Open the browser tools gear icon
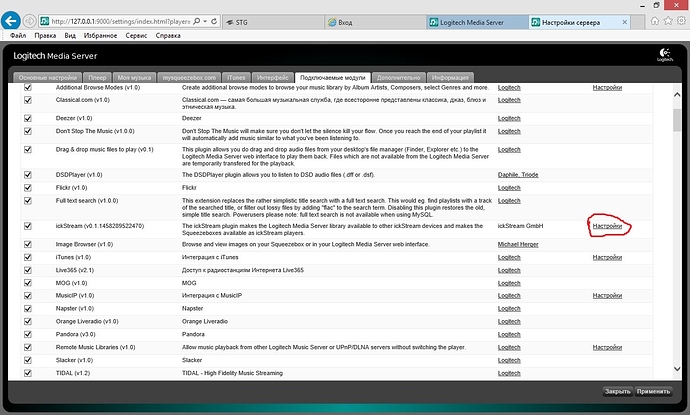This screenshot has height=415, width=690. (681, 21)
